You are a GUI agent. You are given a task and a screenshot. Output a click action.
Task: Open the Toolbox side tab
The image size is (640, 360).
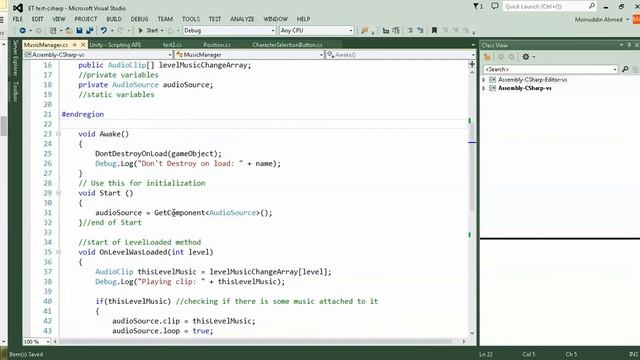(x=15, y=91)
